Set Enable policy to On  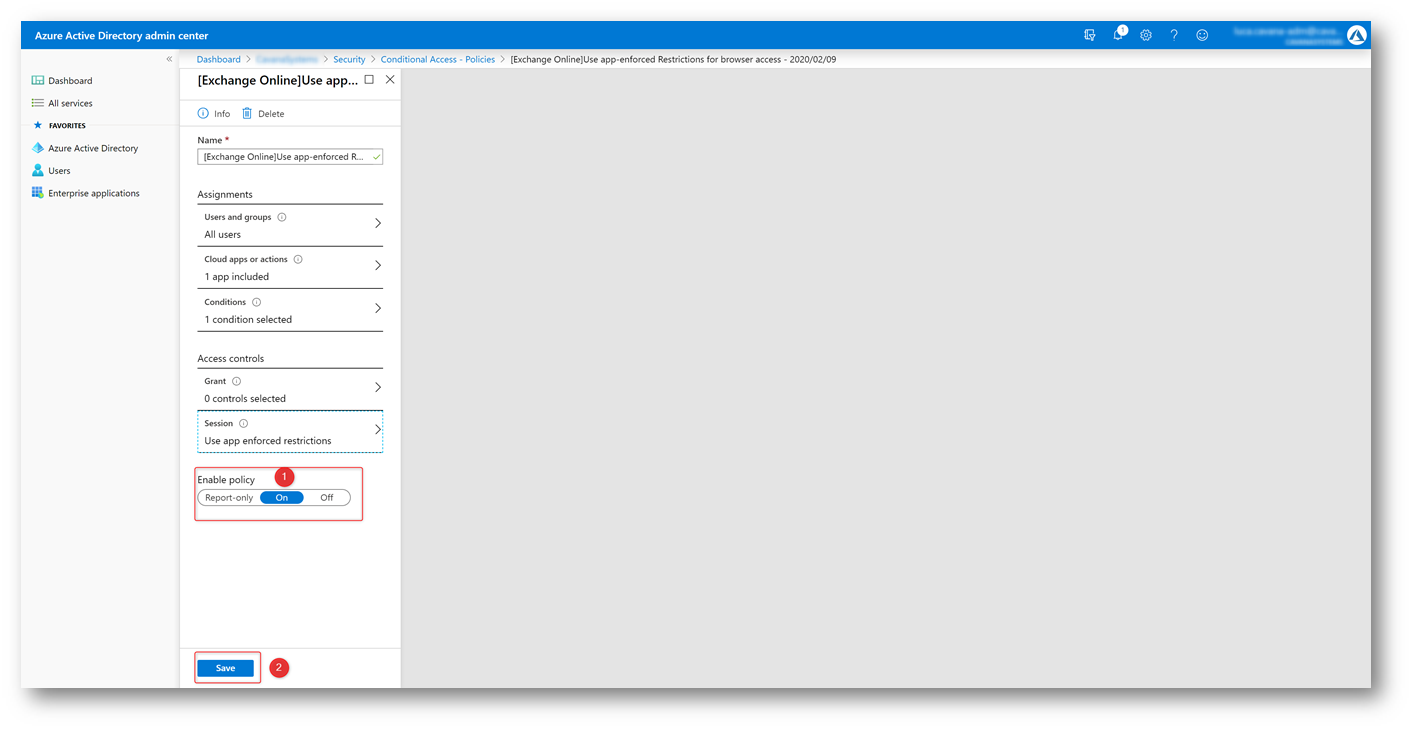[x=282, y=498]
